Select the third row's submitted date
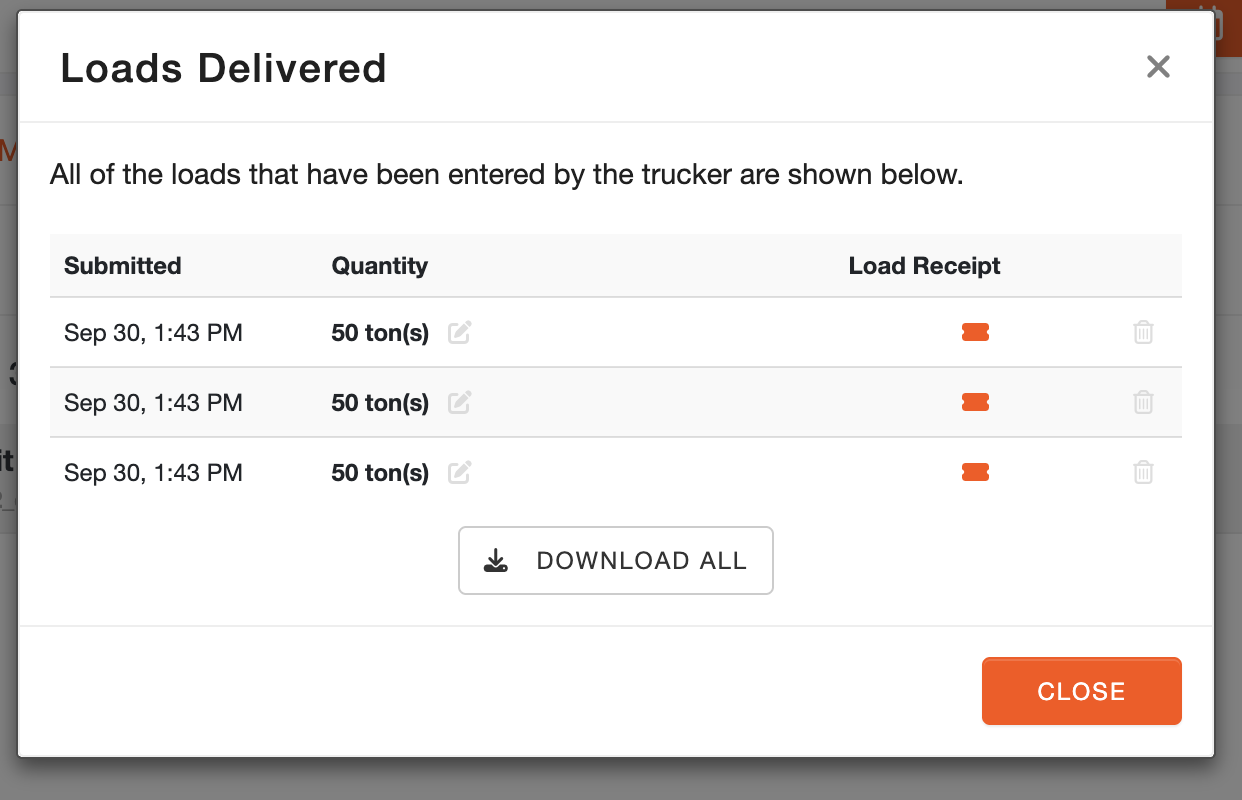1242x800 pixels. [x=153, y=473]
